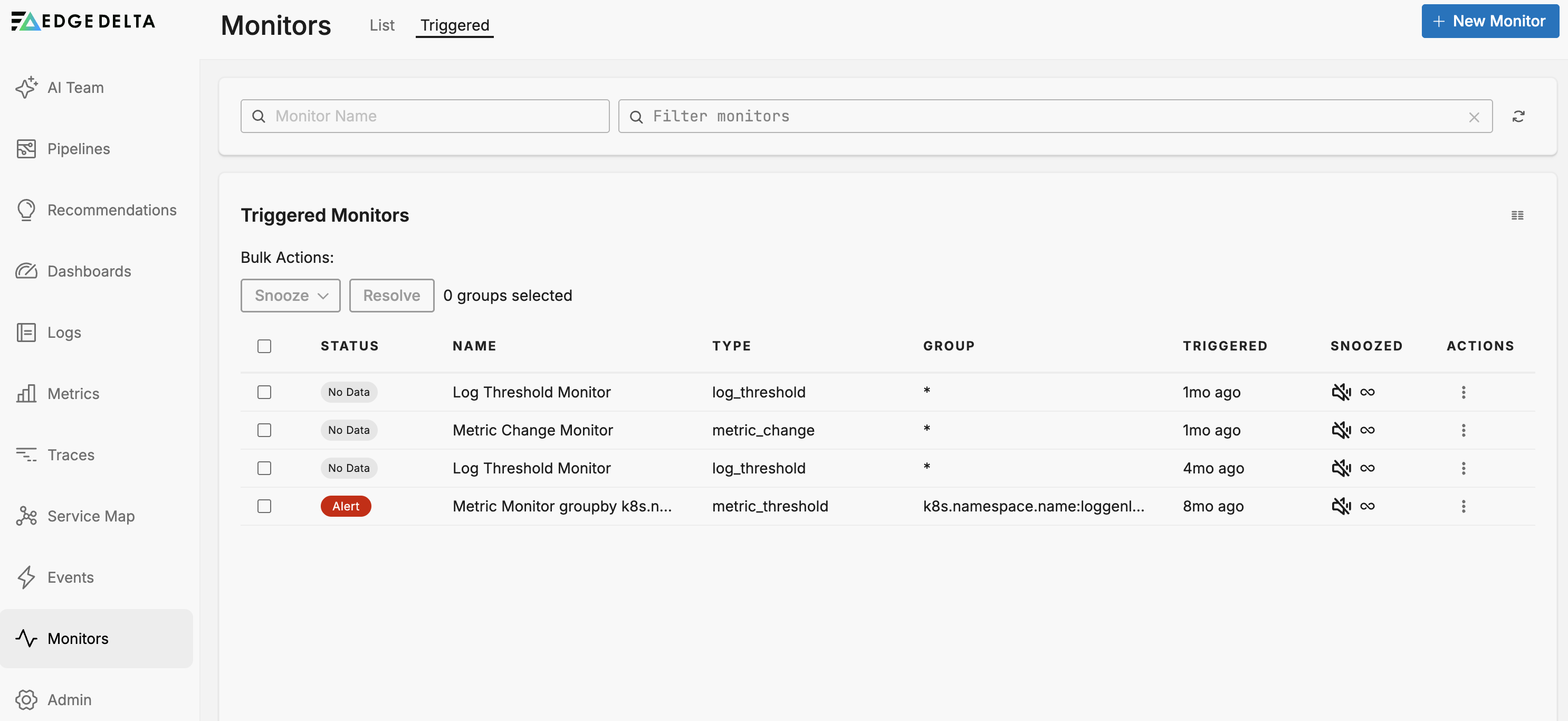Open table column settings icon
Screen dimensions: 1568x721
pos(1517,215)
